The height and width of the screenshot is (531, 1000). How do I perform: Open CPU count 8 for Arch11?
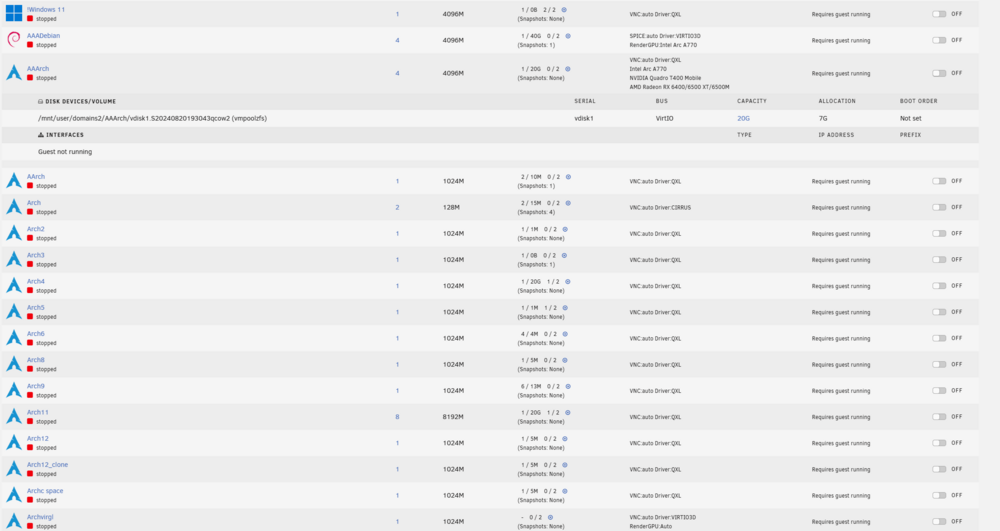397,417
